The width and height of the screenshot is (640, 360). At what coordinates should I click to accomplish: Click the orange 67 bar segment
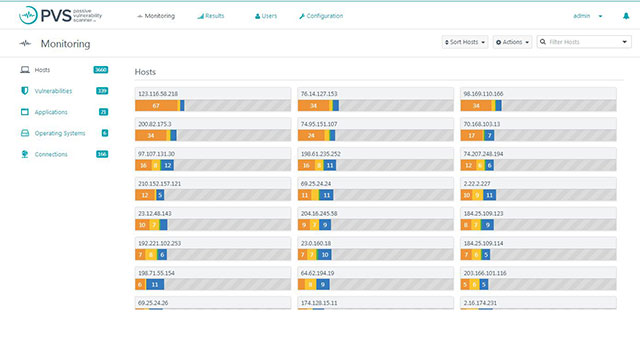(157, 106)
